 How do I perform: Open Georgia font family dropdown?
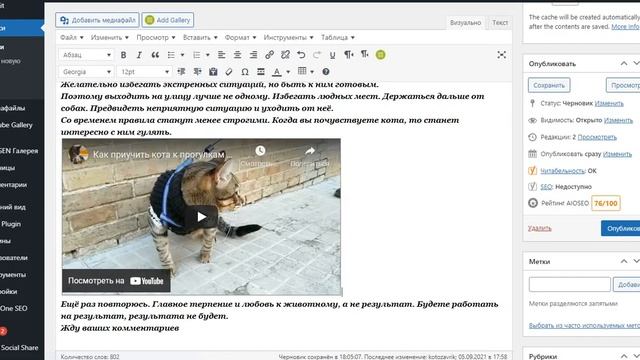[86, 71]
